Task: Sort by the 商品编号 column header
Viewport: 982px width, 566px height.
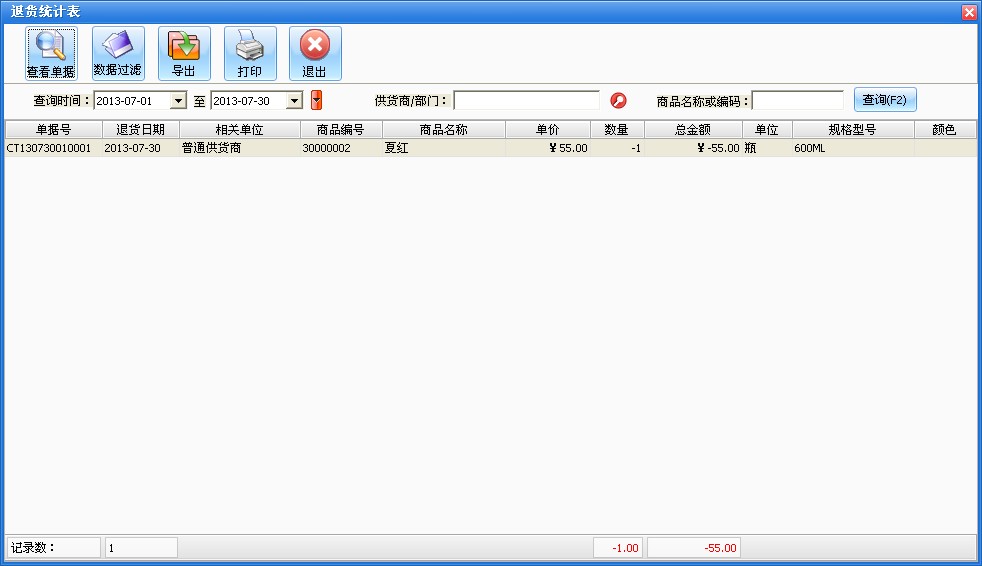Action: click(341, 130)
